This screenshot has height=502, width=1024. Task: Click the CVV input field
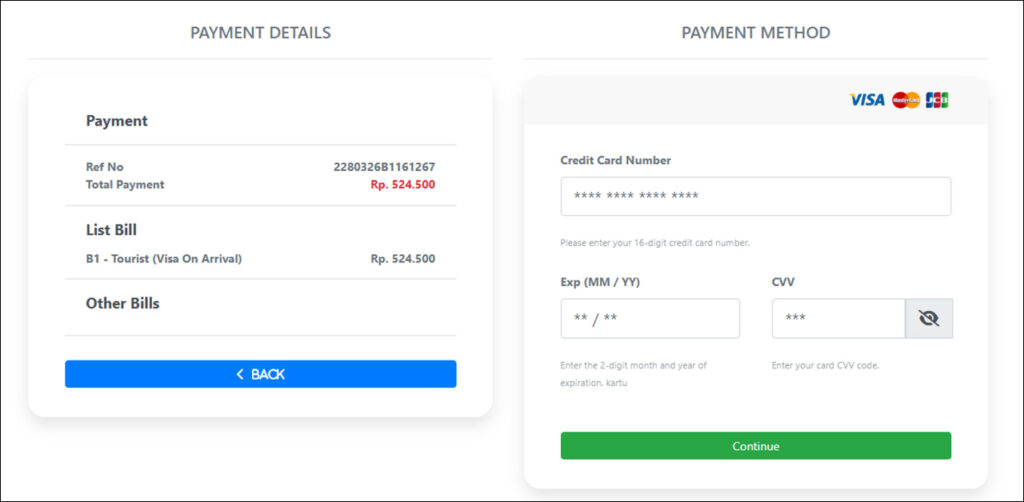pyautogui.click(x=838, y=318)
